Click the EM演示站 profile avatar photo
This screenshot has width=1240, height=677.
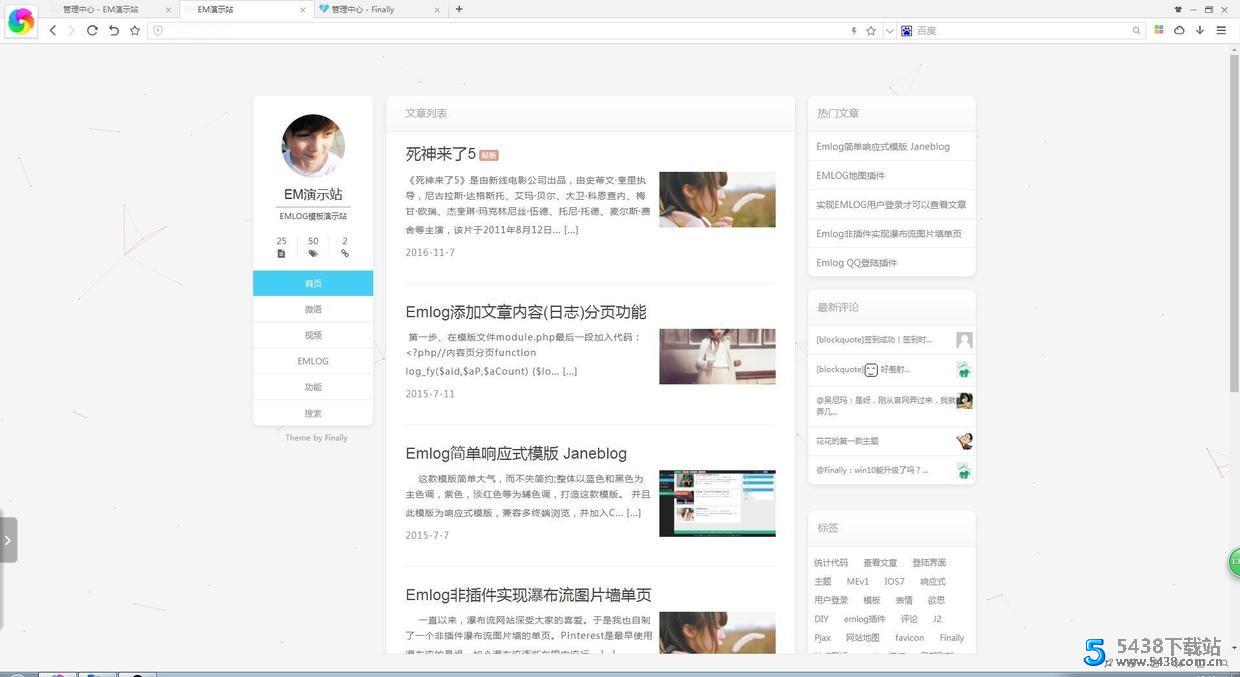313,145
